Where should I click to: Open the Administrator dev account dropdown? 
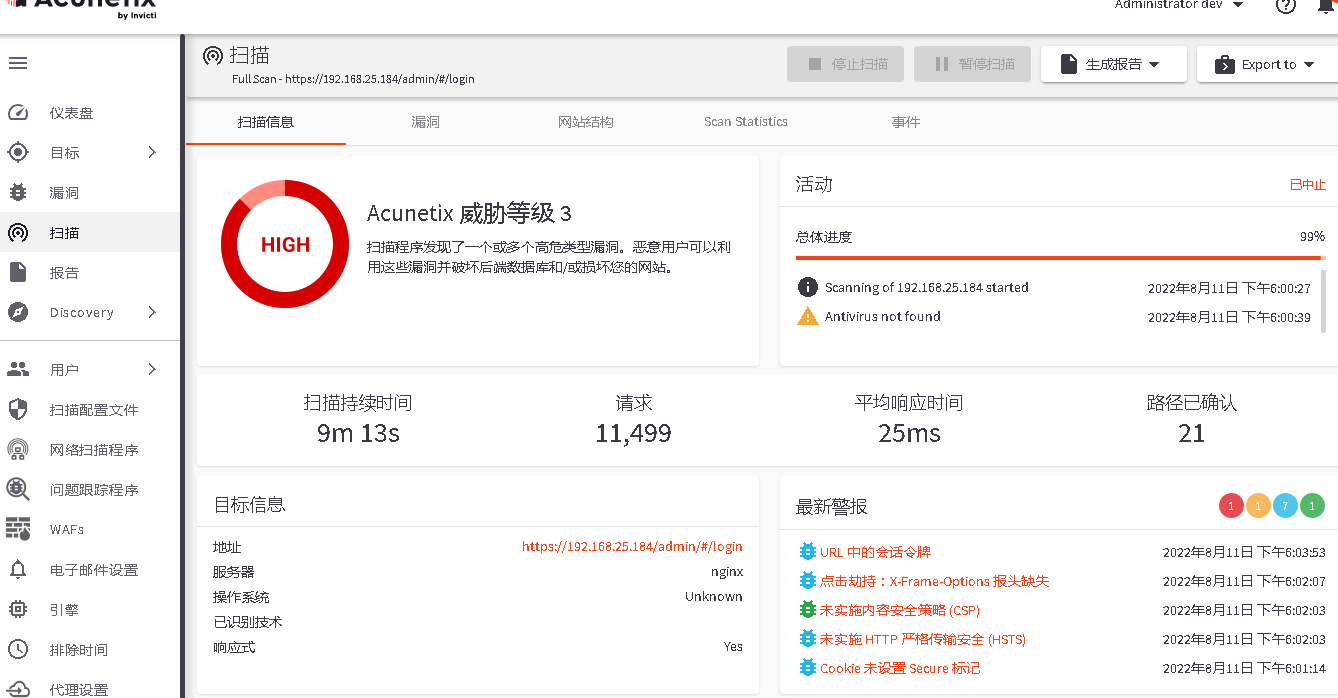tap(1179, 5)
